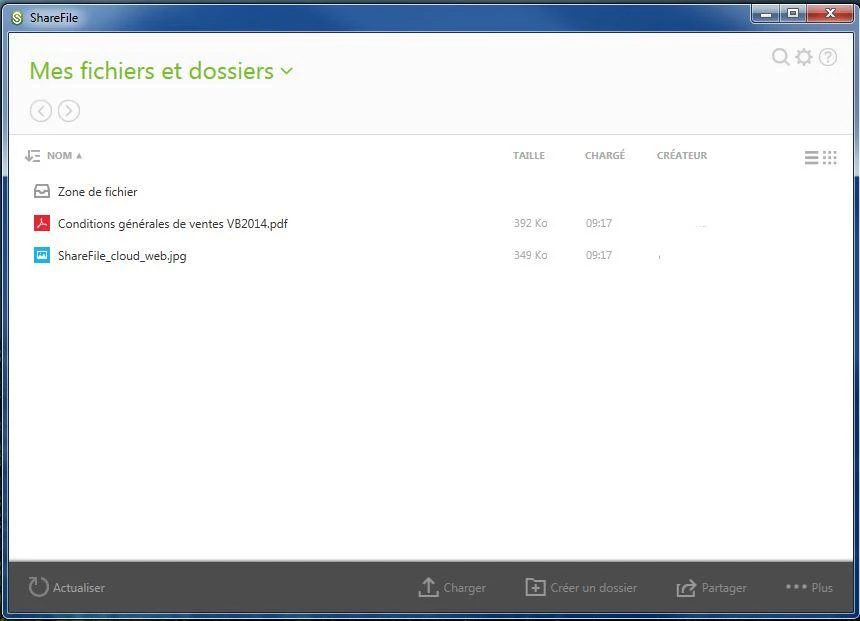Sort by the TAILLE column header
Screen dimensions: 860x621
coord(529,155)
